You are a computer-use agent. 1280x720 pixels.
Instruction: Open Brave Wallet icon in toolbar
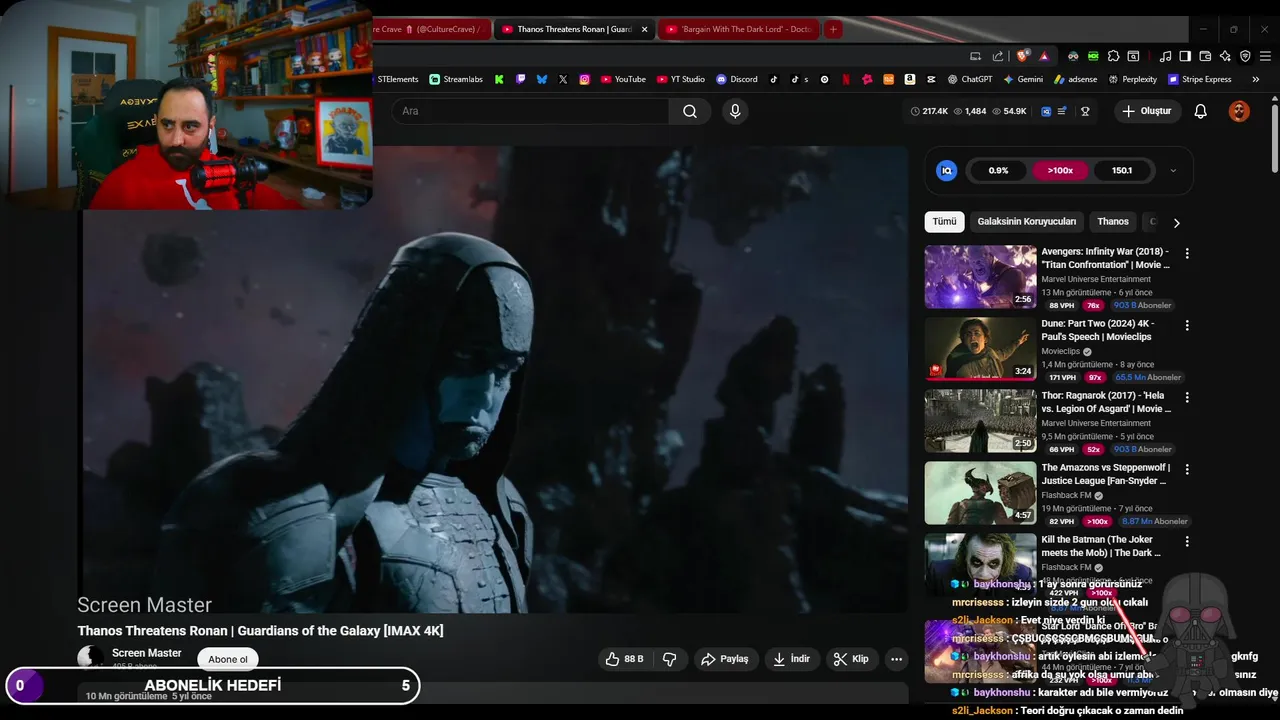tap(1205, 56)
